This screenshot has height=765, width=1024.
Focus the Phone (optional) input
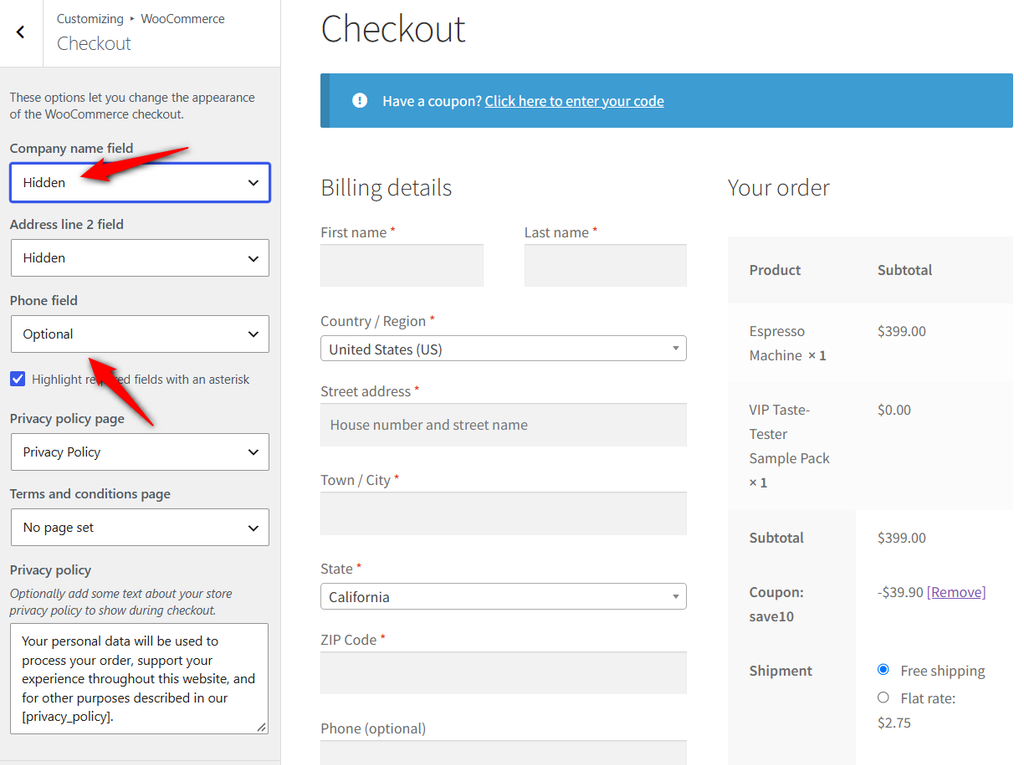point(503,753)
